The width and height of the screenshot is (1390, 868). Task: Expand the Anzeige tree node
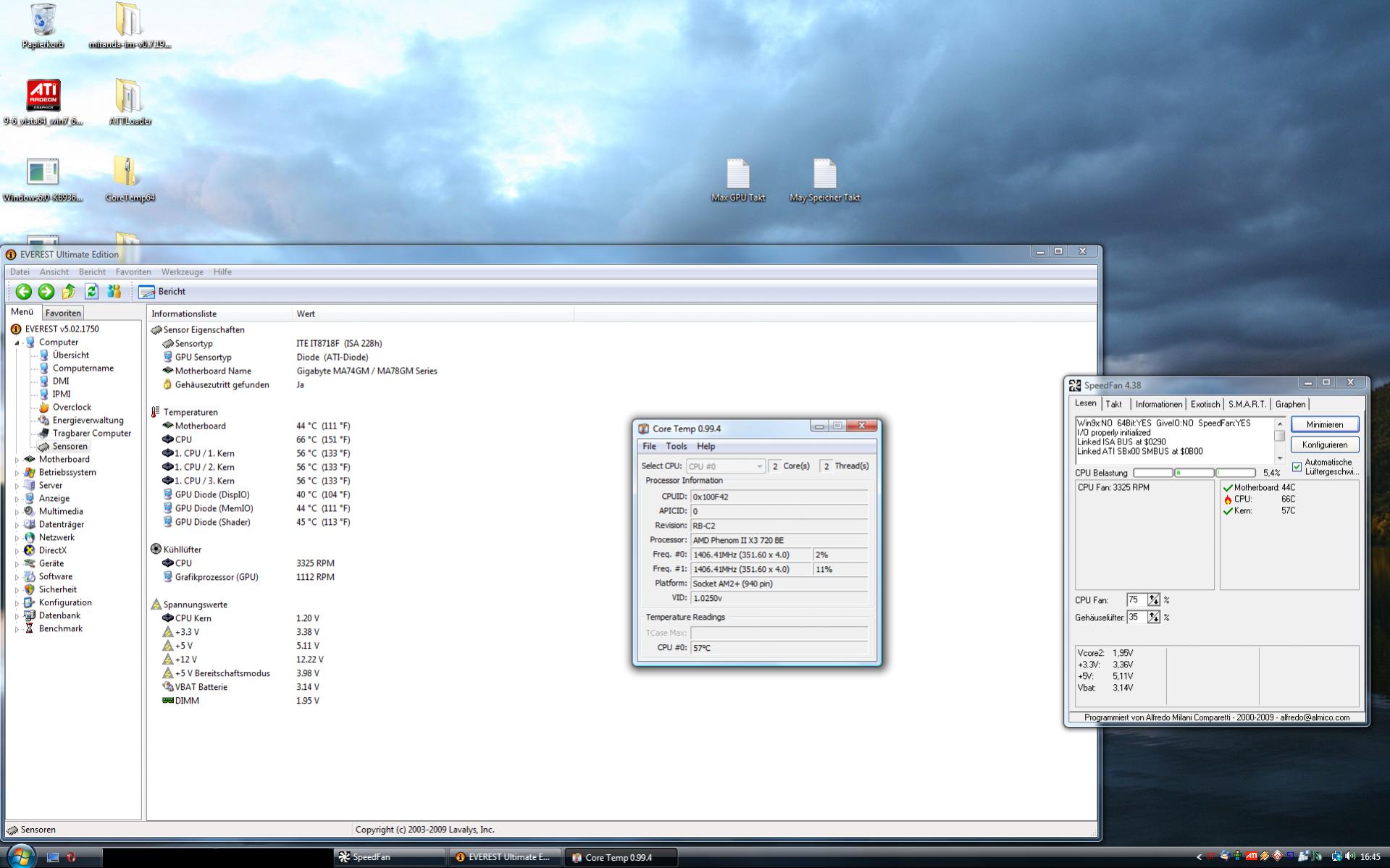click(17, 499)
